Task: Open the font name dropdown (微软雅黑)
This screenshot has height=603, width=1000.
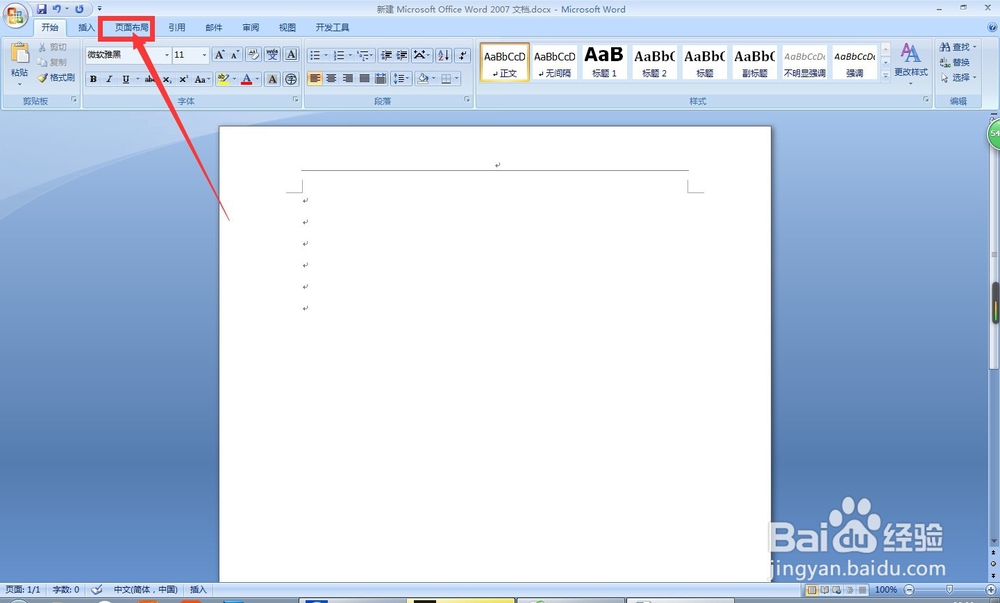Action: pos(167,55)
